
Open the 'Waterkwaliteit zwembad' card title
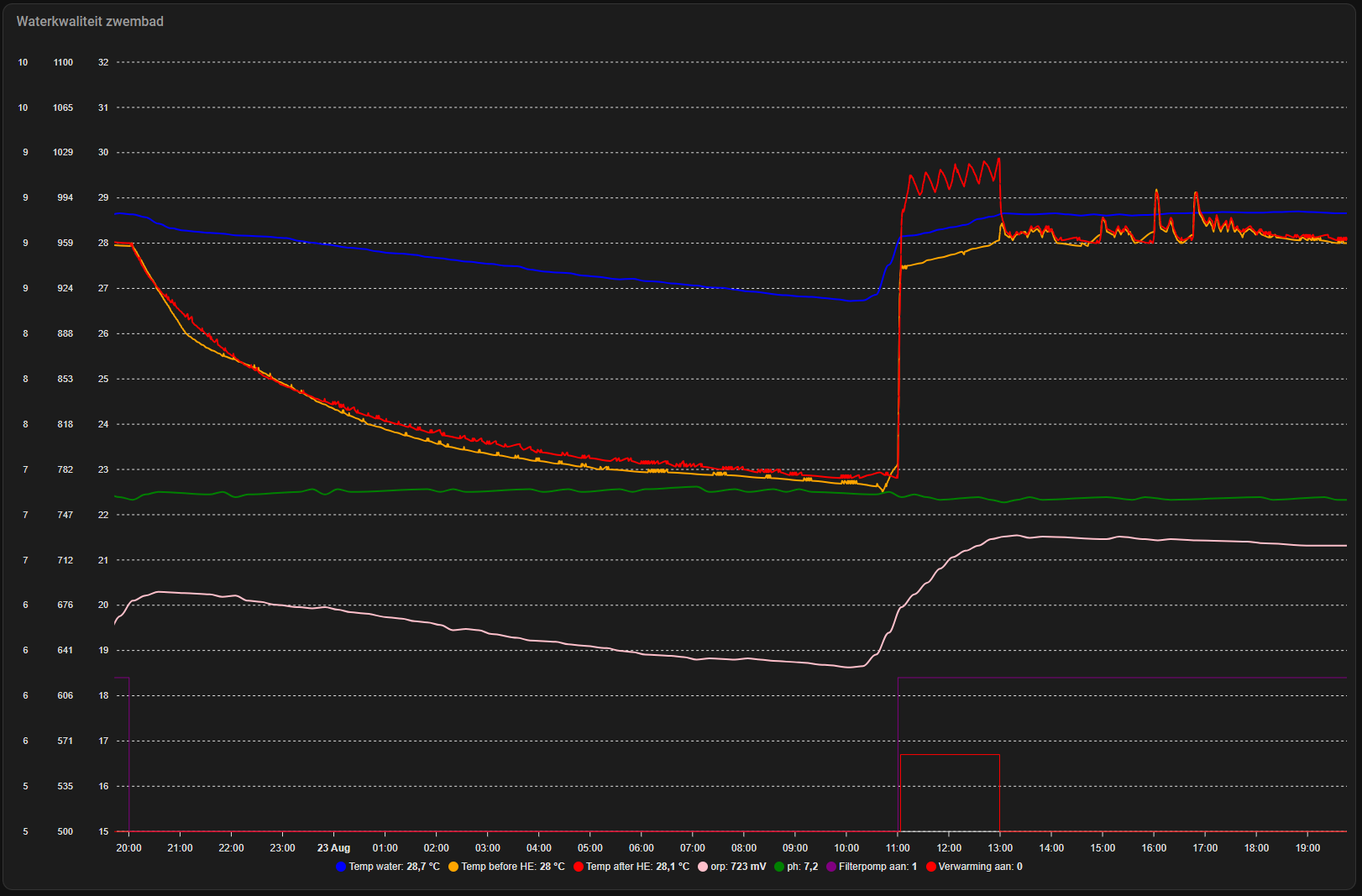90,22
